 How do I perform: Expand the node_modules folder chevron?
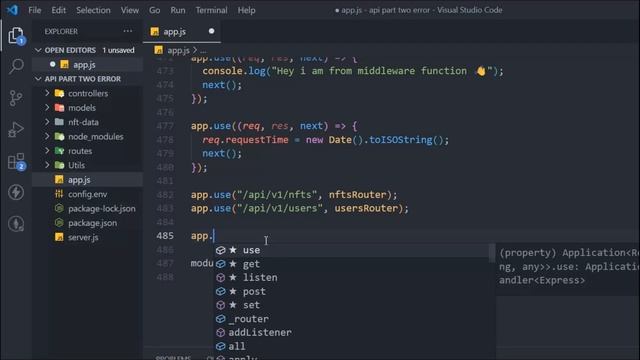47,136
